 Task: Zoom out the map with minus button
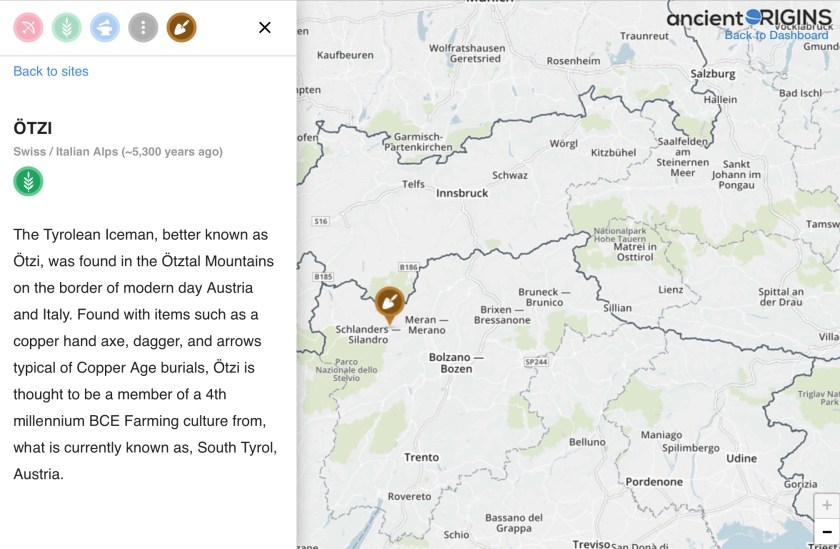(826, 532)
